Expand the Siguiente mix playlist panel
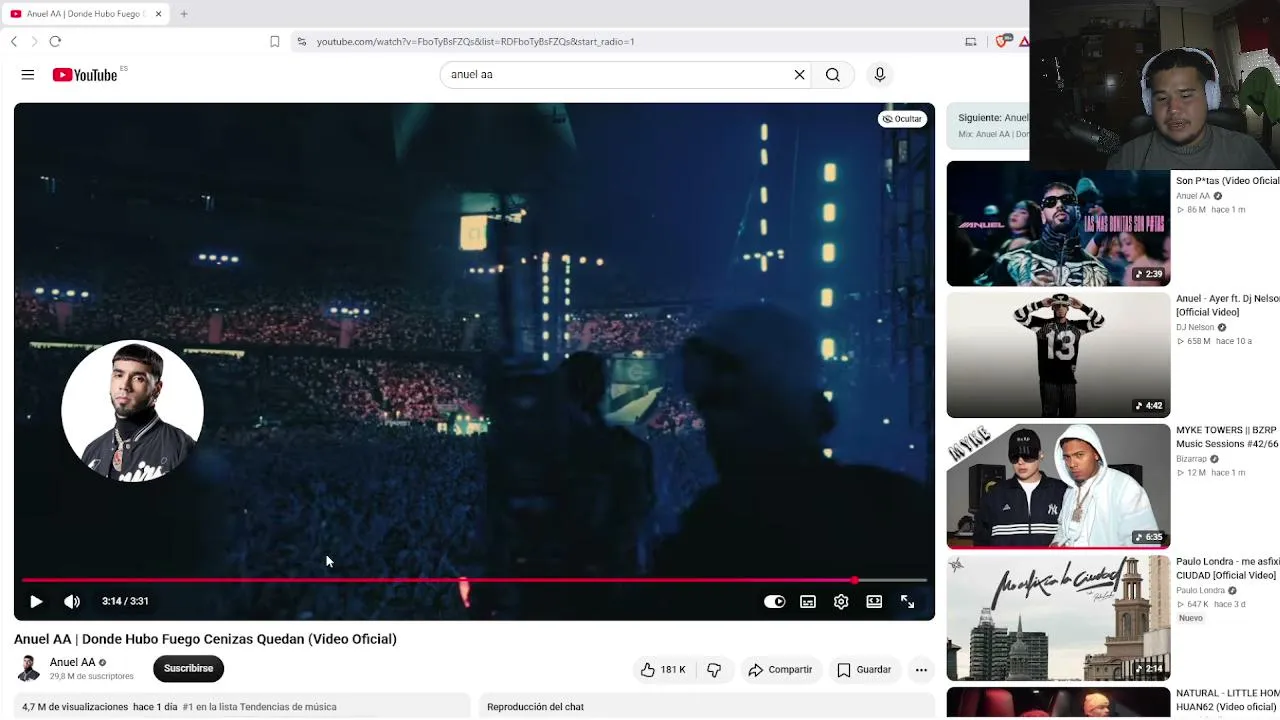 988,125
